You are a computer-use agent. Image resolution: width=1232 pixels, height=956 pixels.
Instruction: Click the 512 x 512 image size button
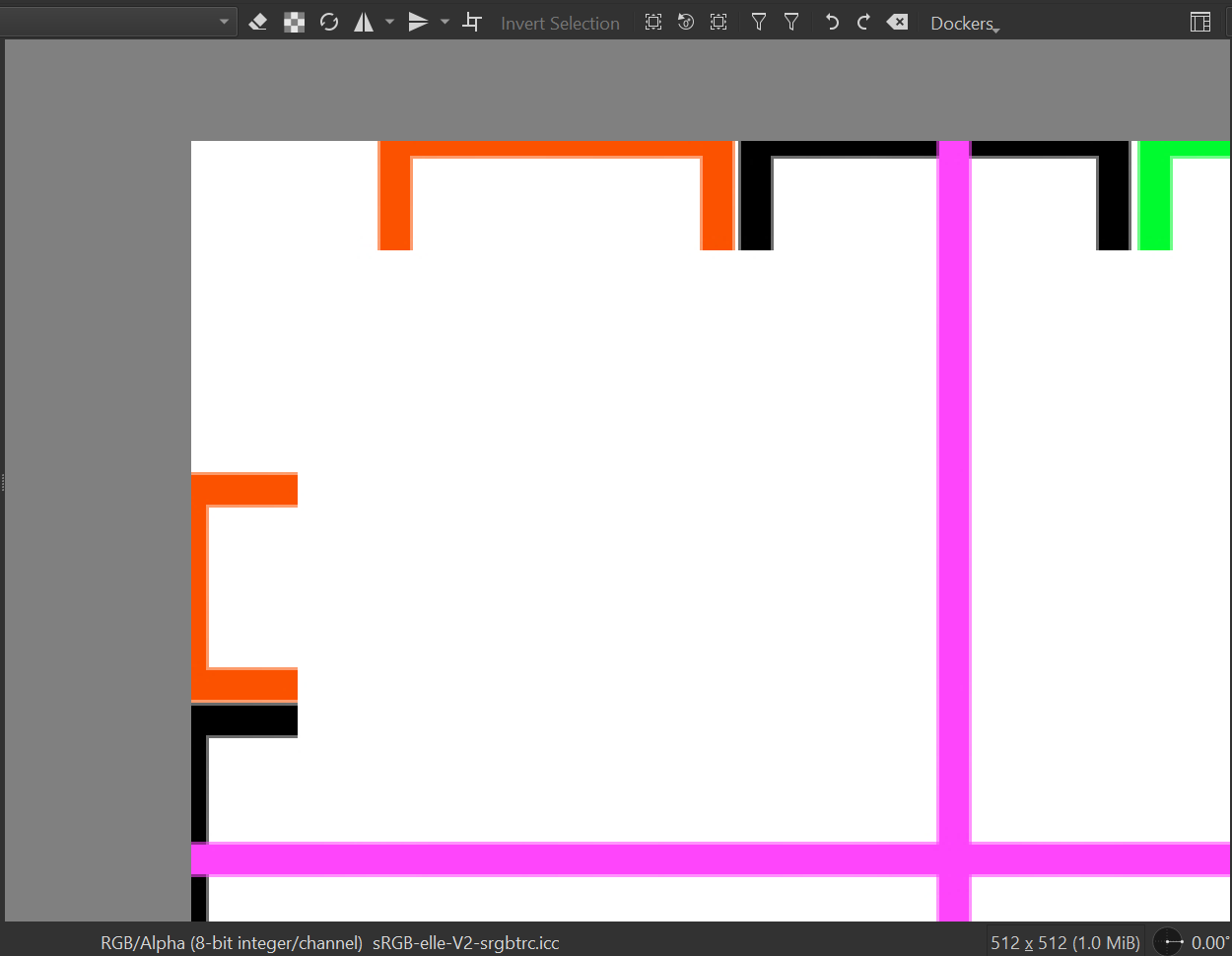pos(1064,942)
